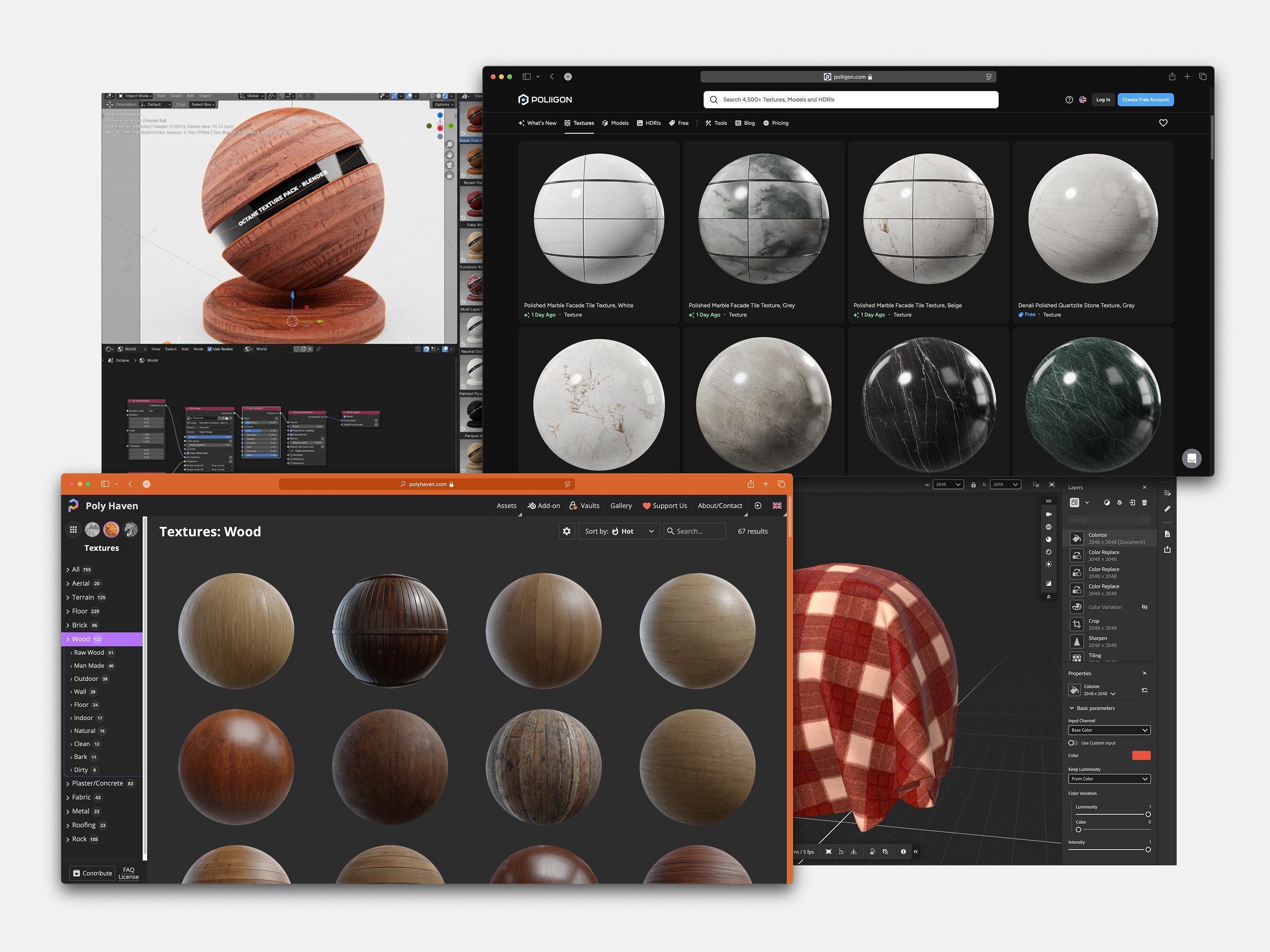Image resolution: width=1270 pixels, height=952 pixels.
Task: Show the hidden Color Variation layer
Action: (1144, 607)
